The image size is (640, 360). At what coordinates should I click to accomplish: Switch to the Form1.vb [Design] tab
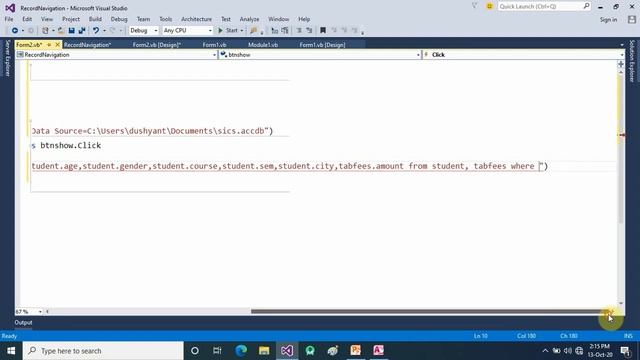click(x=322, y=45)
